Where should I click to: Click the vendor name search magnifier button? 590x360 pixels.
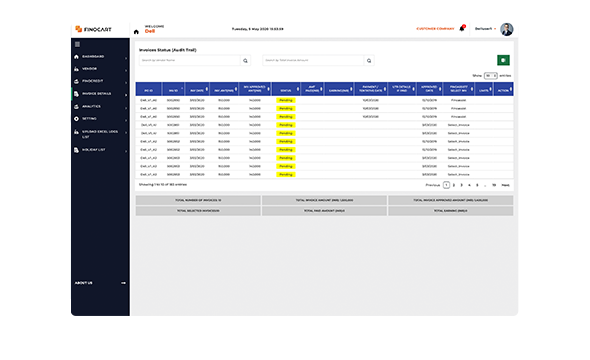pos(245,61)
